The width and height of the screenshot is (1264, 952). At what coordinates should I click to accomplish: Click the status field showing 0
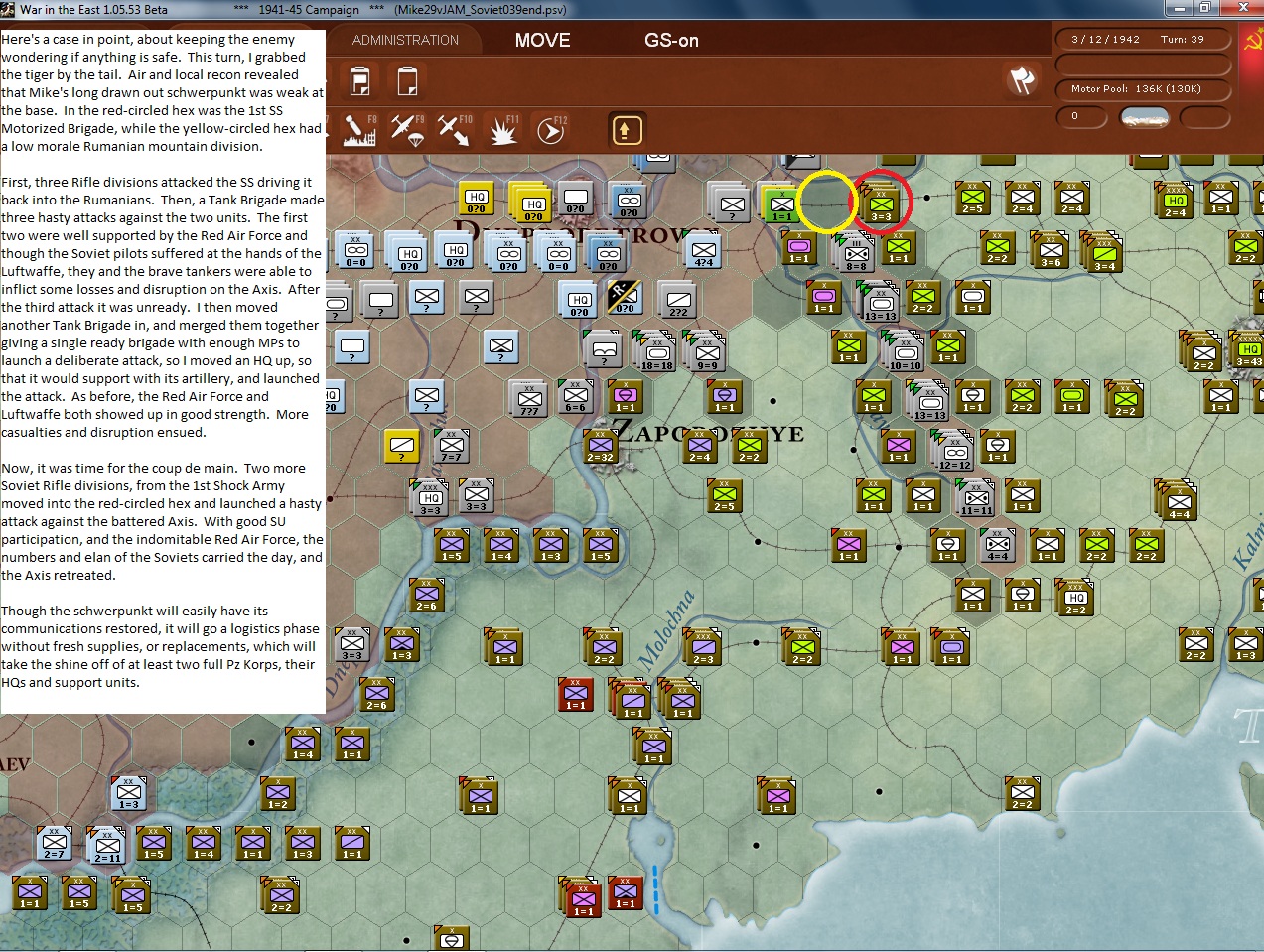(1080, 116)
